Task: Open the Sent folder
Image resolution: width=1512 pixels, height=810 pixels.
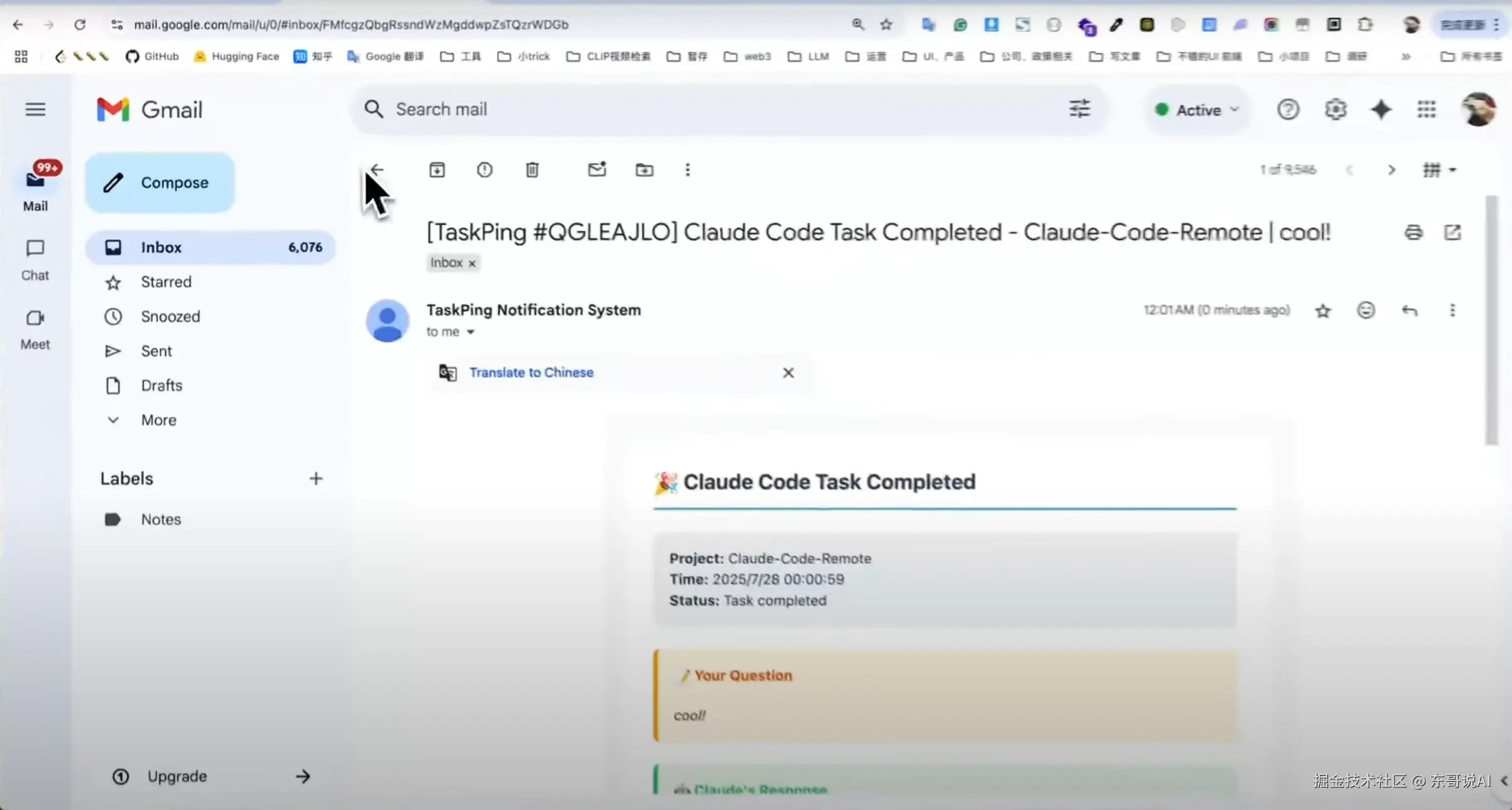Action: click(x=156, y=351)
